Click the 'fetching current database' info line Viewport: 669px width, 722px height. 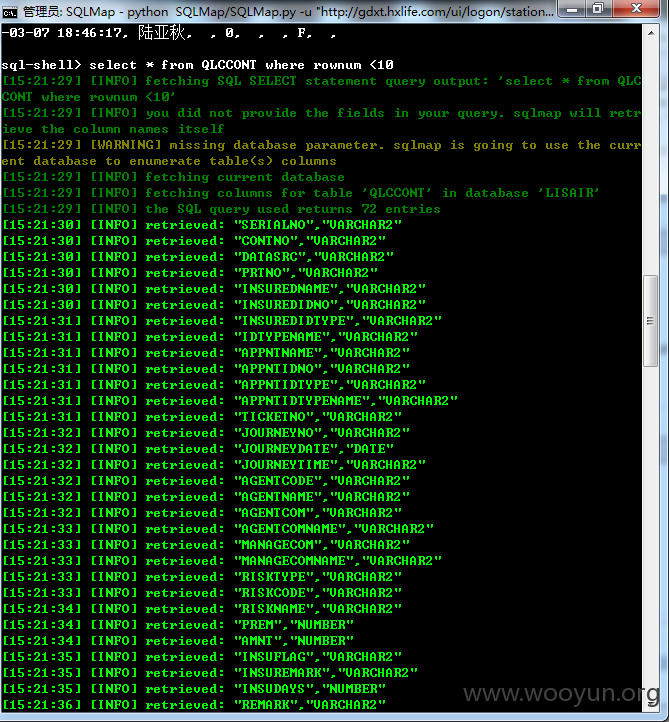173,177
